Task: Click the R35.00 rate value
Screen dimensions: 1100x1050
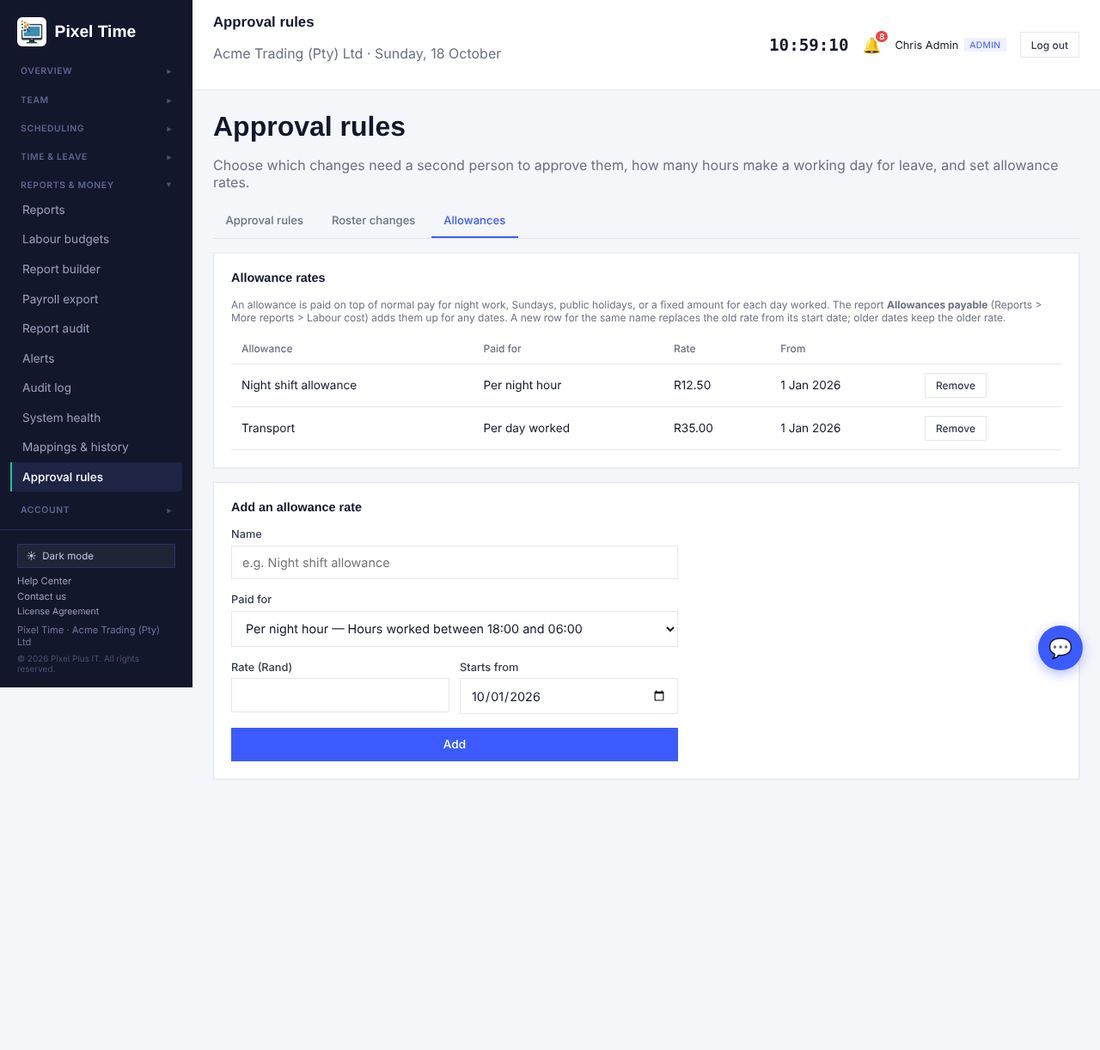Action: click(693, 428)
